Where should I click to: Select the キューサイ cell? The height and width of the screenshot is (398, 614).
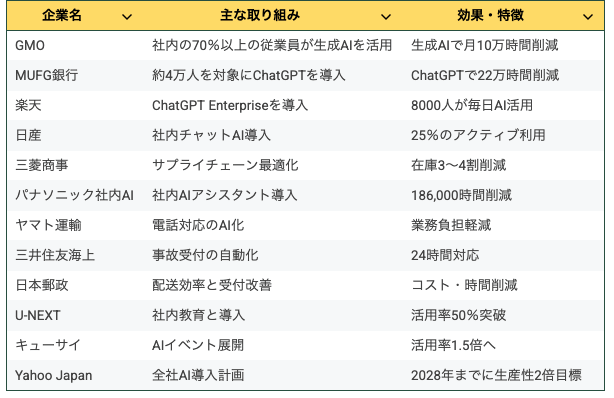coord(48,345)
